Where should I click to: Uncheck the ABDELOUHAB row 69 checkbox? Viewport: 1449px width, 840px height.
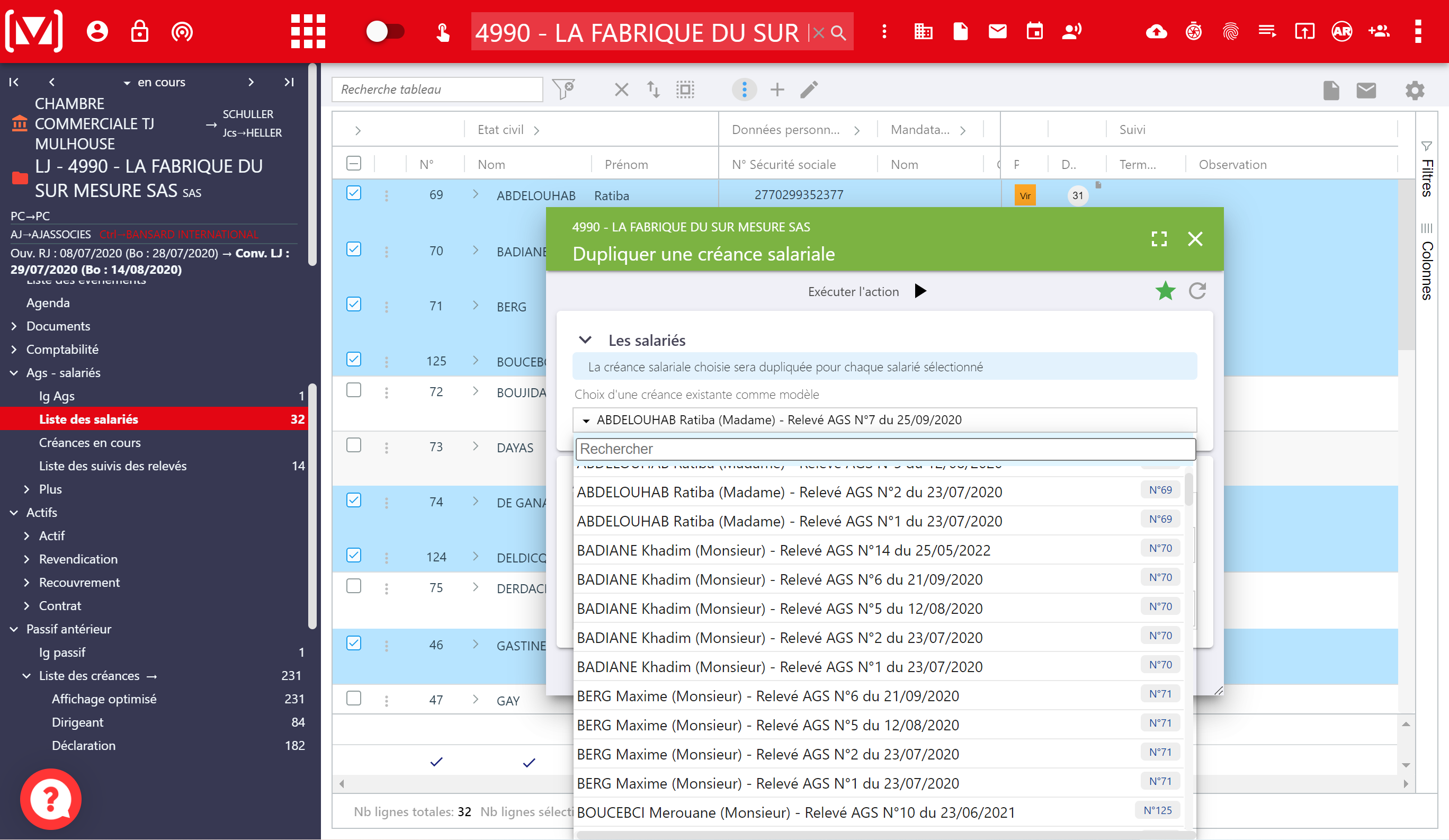354,194
